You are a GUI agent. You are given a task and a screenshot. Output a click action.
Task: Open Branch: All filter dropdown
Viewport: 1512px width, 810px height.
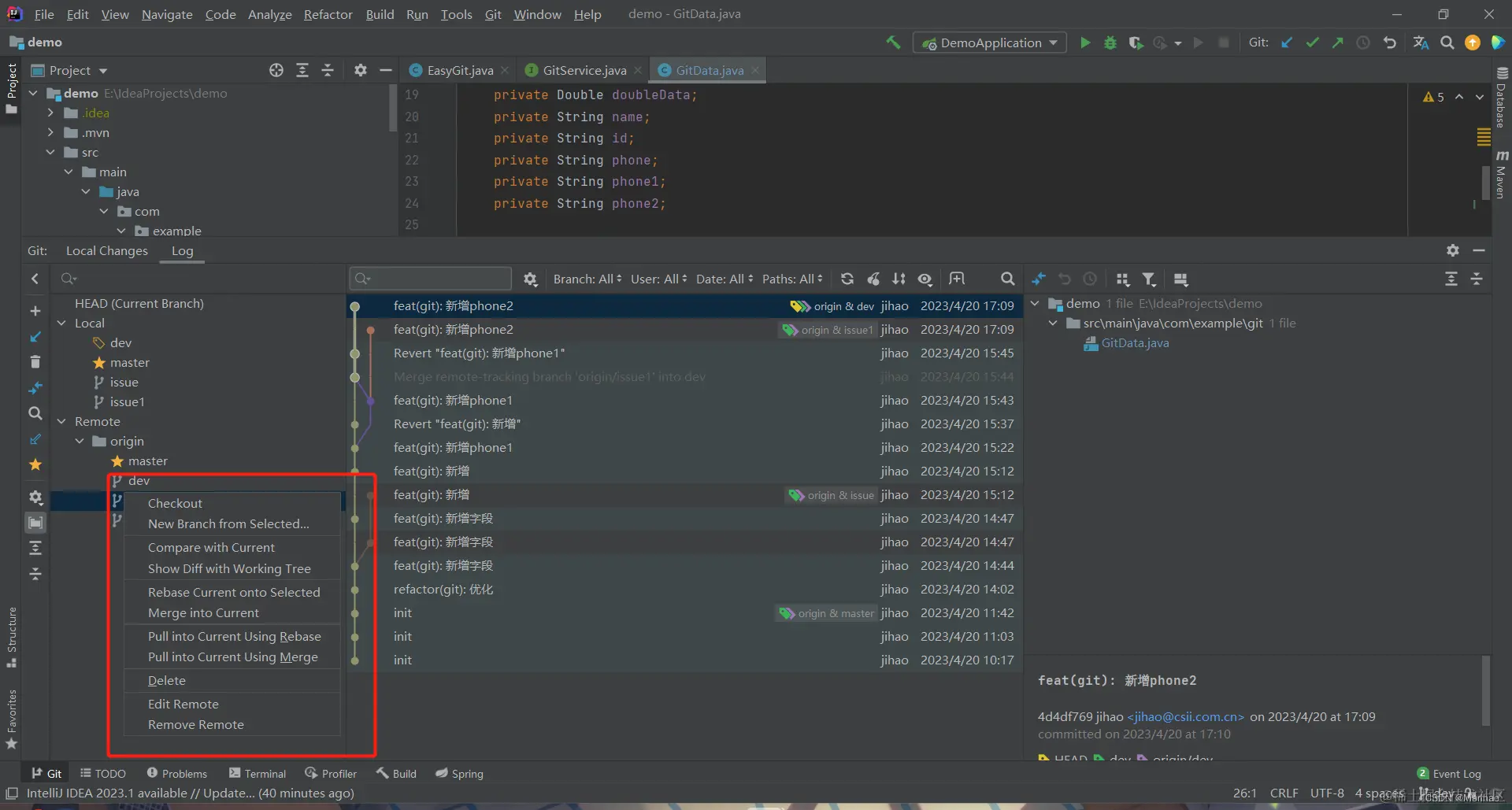587,279
